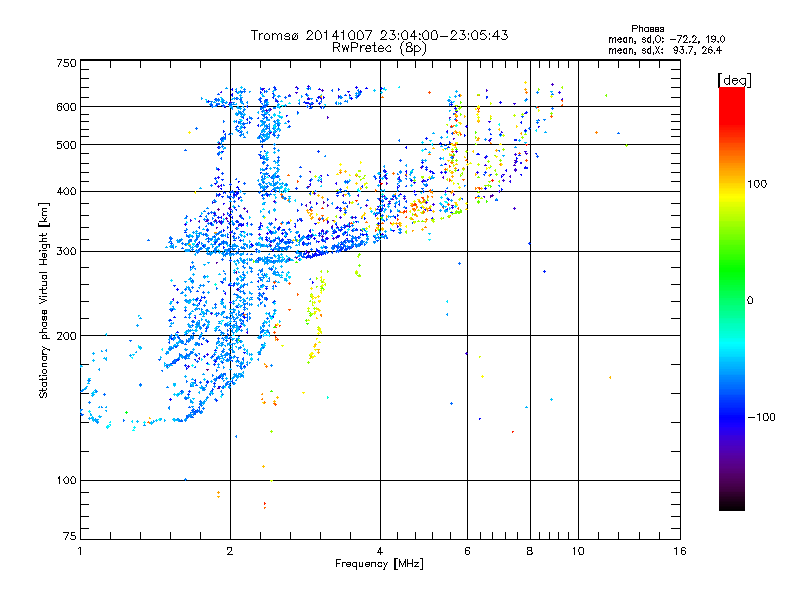The image size is (800, 600).
Task: Click the y-axis tick label "400"
Action: (x=66, y=192)
